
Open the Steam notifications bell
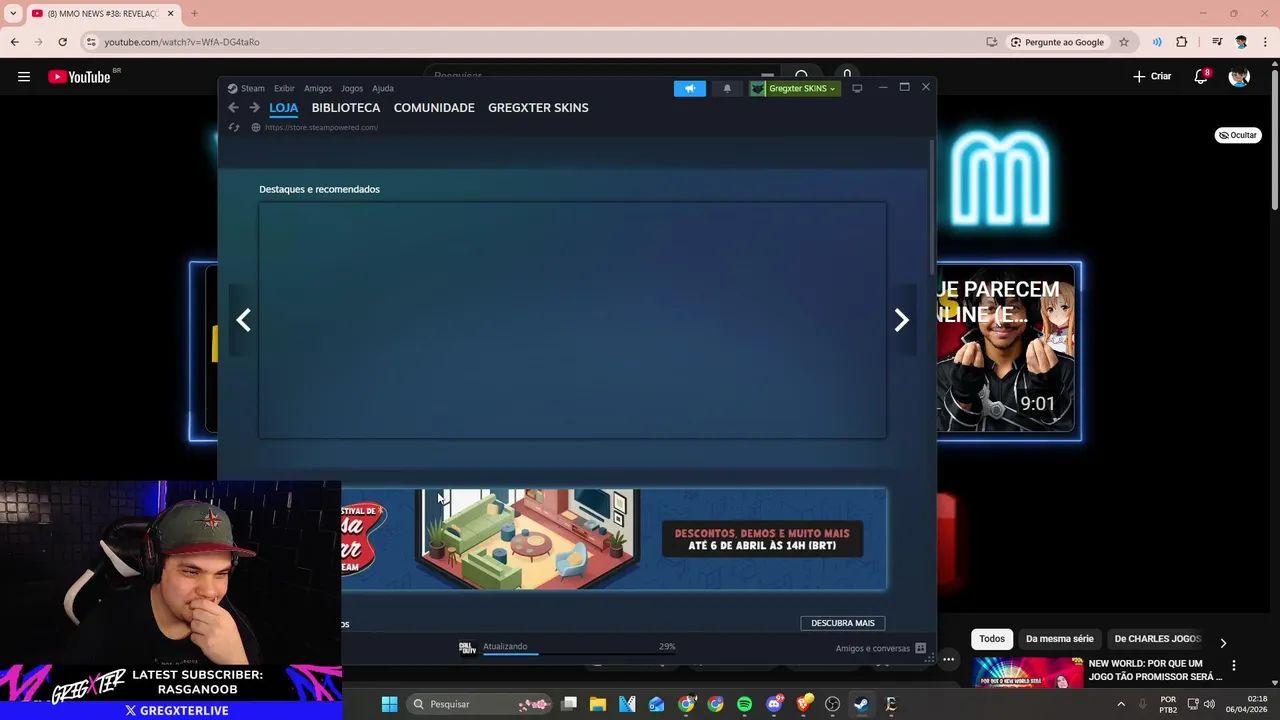click(727, 88)
